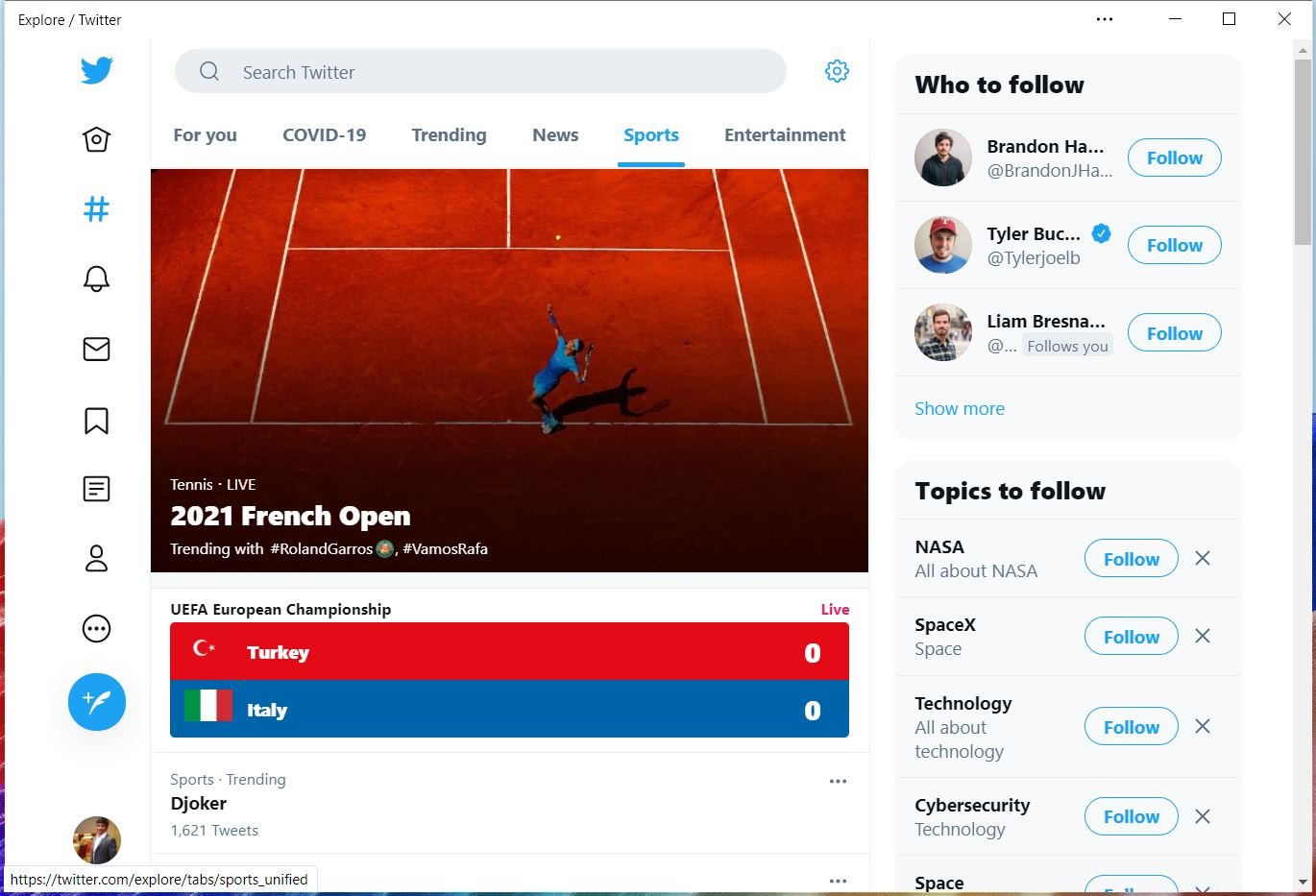Follow the SpaceX topic
Screen dimensions: 1316x896
pos(1132,636)
